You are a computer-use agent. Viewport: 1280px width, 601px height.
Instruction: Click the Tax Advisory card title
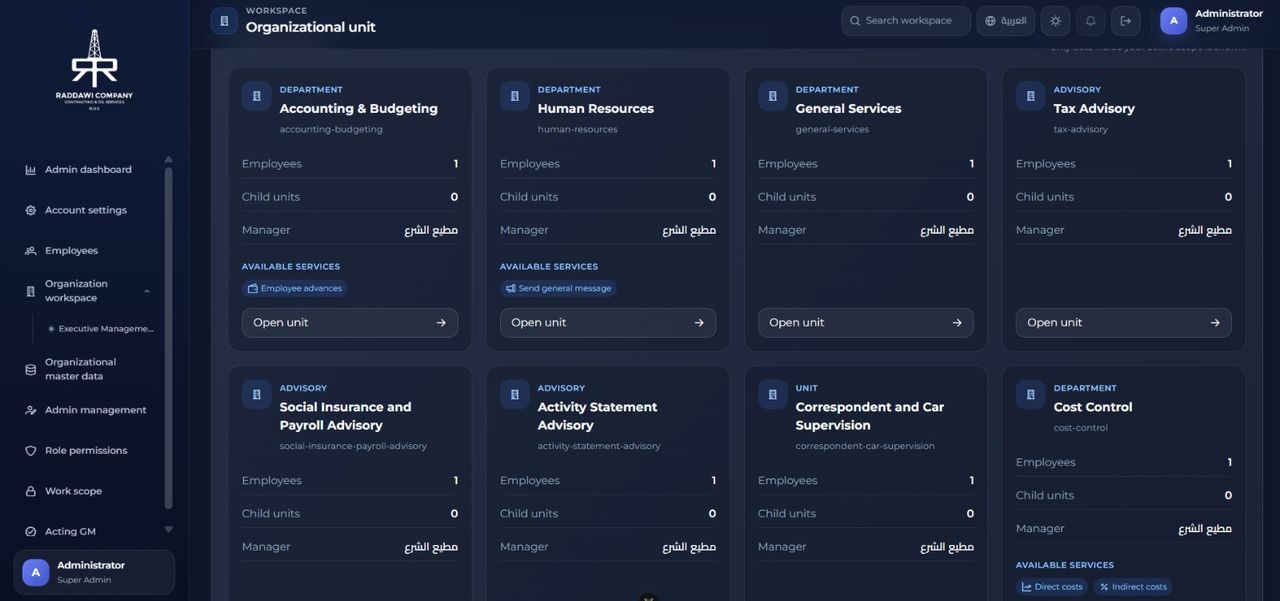1094,108
